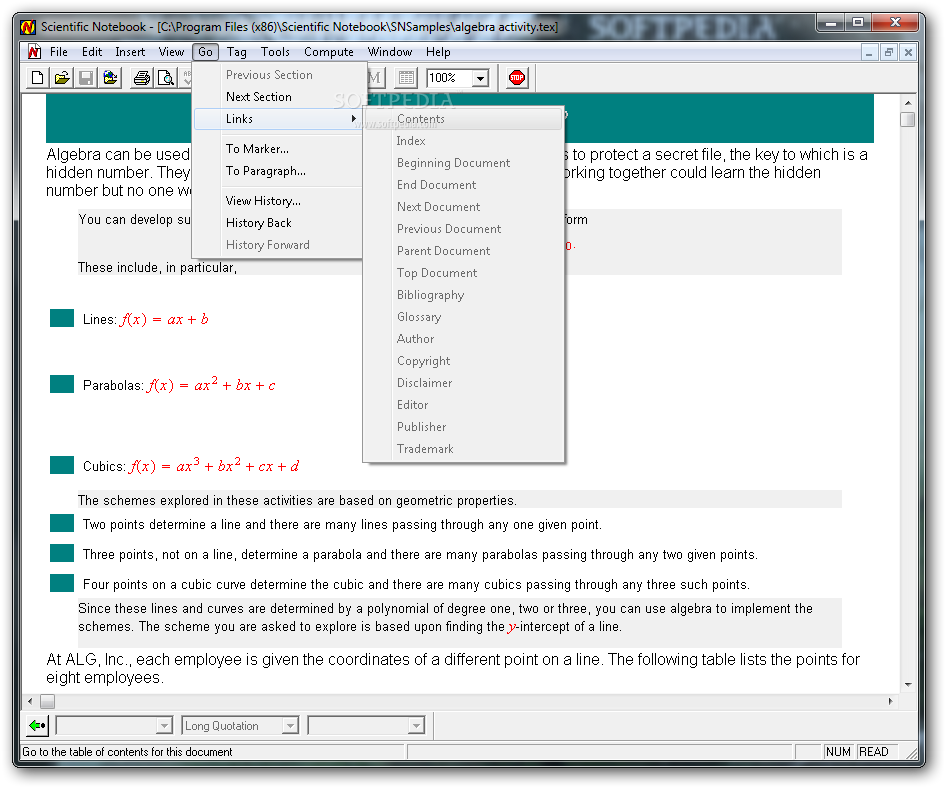Click the teal bullet beside Lines formula
The height and width of the screenshot is (788, 946).
coord(62,318)
